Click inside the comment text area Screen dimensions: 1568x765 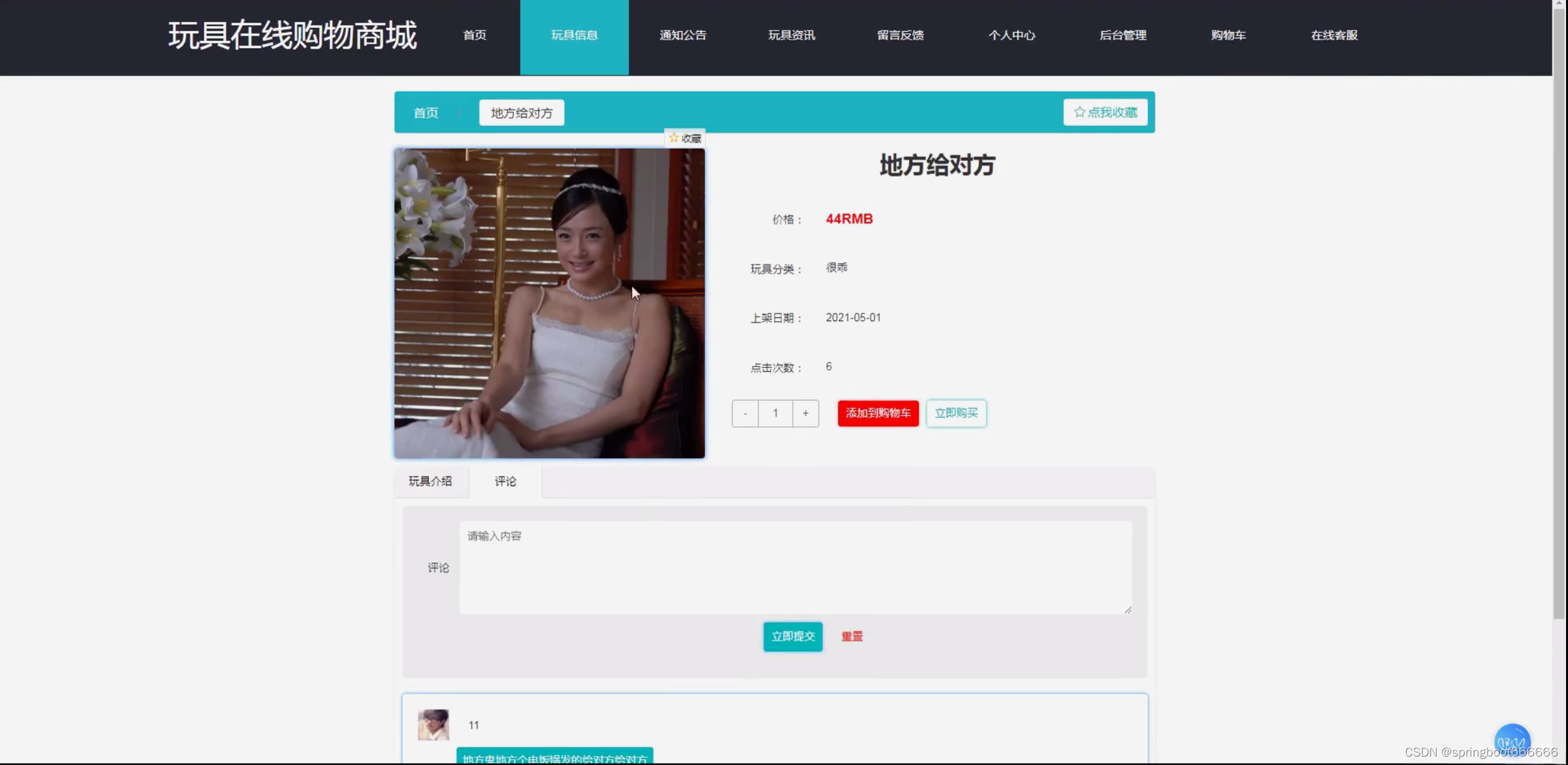(795, 567)
